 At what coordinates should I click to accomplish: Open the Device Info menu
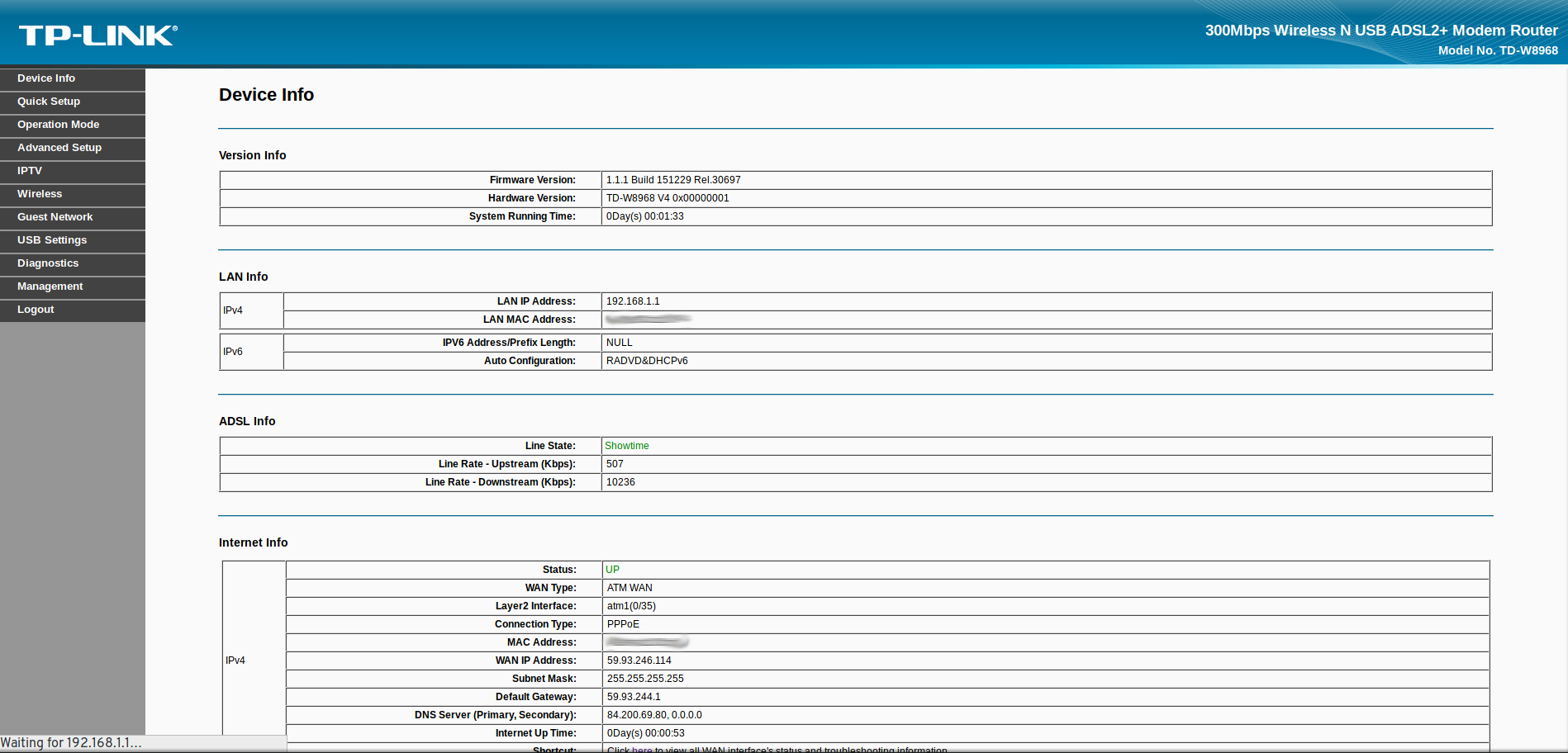46,78
